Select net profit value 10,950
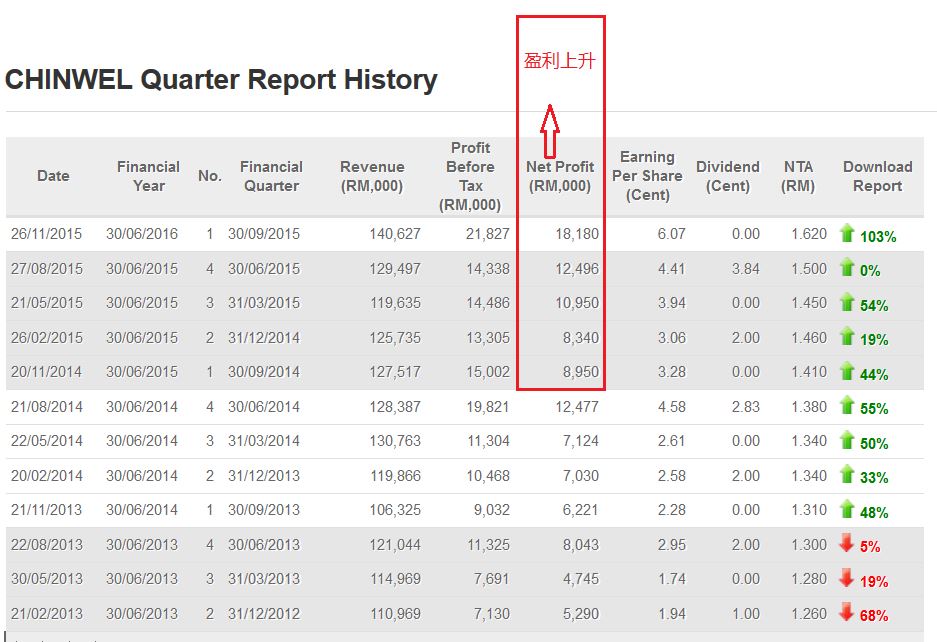Screen dimensions: 937x642 click(x=577, y=303)
